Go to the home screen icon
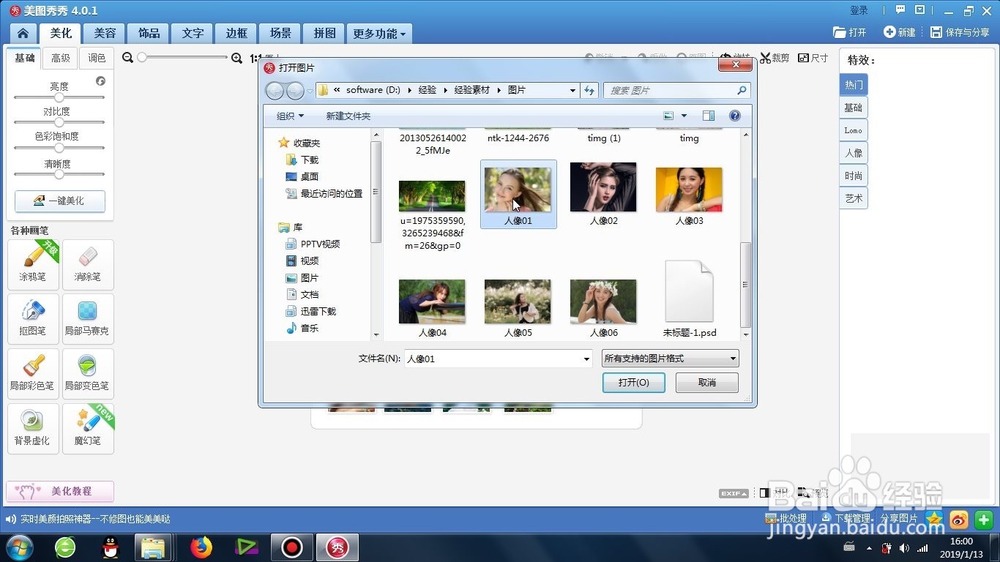Image resolution: width=1000 pixels, height=562 pixels. (23, 33)
